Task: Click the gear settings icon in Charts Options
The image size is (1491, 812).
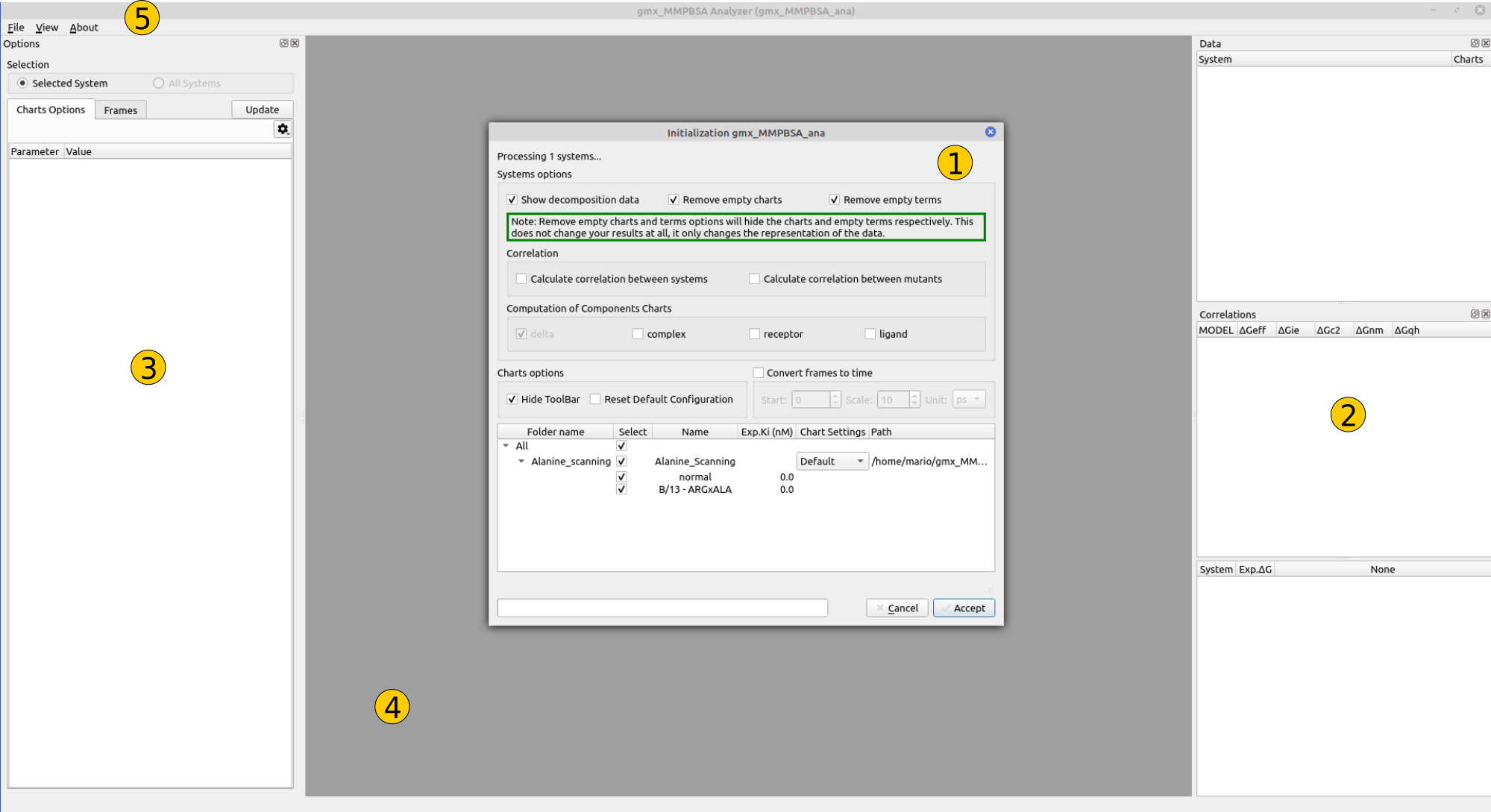Action: (x=283, y=129)
